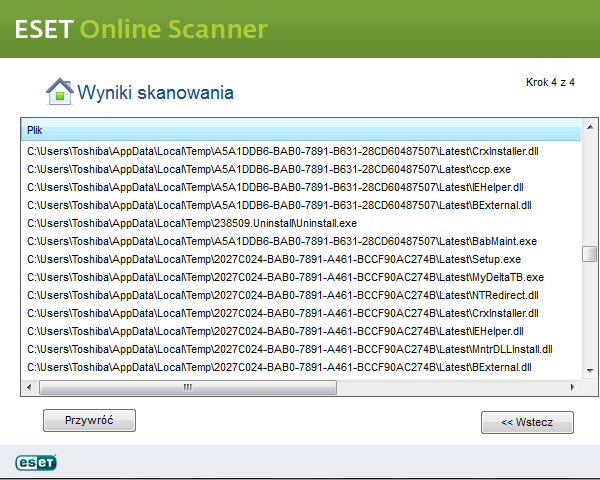Select the BabMaint.exe file row
This screenshot has width=600, height=480.
[x=301, y=241]
